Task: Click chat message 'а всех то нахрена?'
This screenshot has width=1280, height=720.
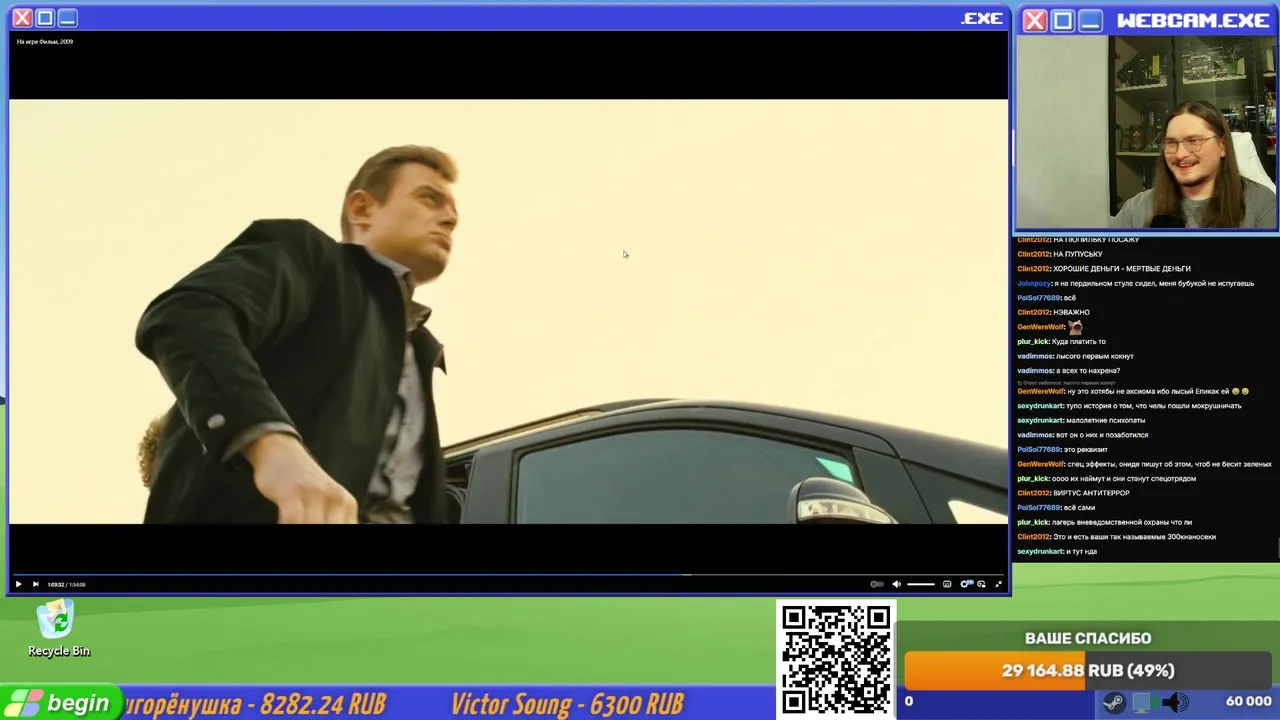Action: [x=1088, y=371]
